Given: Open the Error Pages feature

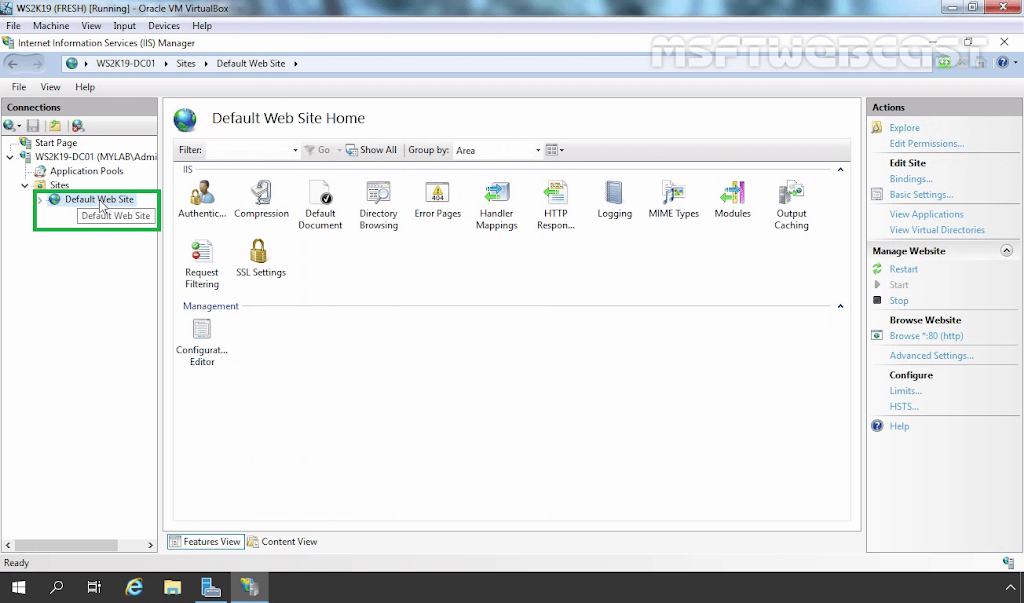Looking at the screenshot, I should point(438,199).
